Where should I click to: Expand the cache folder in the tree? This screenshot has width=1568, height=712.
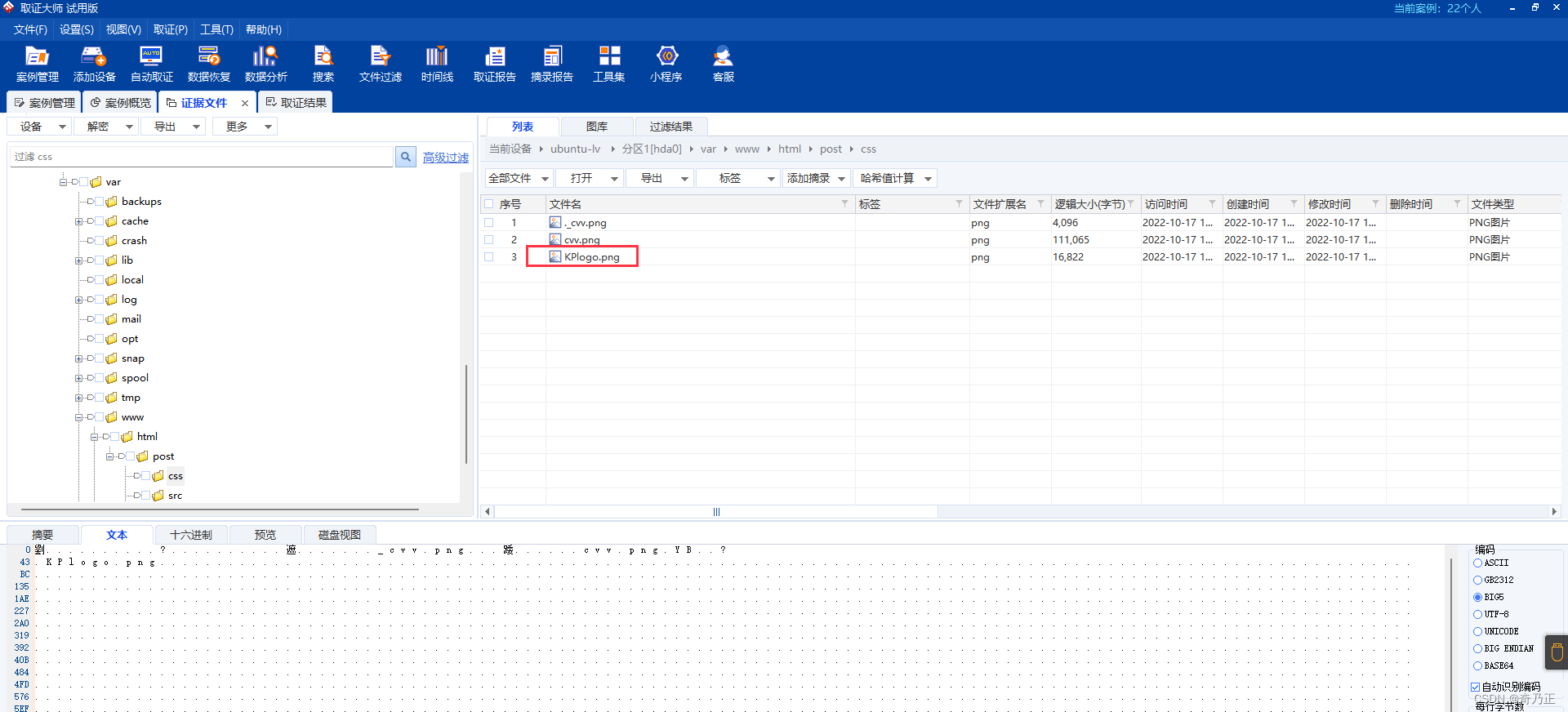tap(78, 221)
